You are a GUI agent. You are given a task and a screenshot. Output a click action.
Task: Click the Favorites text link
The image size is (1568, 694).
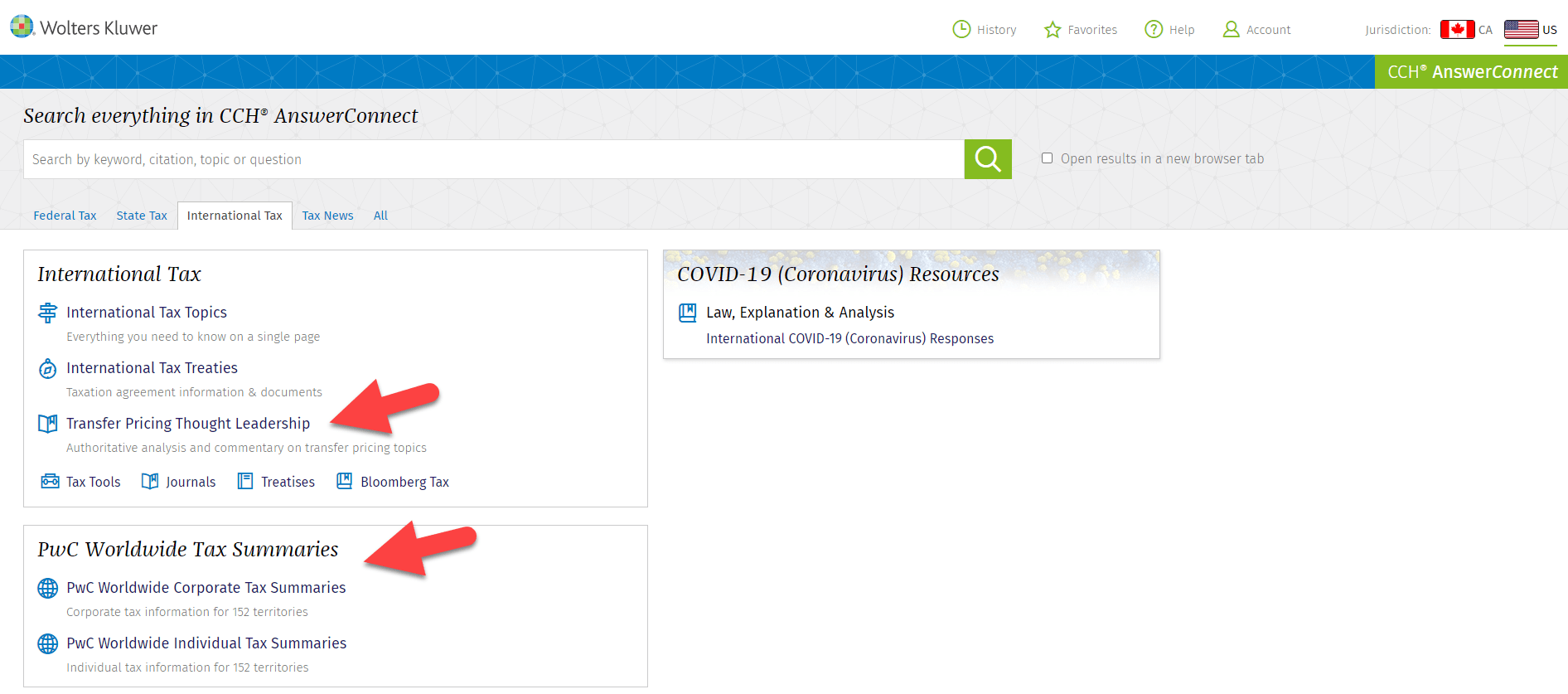pos(1092,30)
